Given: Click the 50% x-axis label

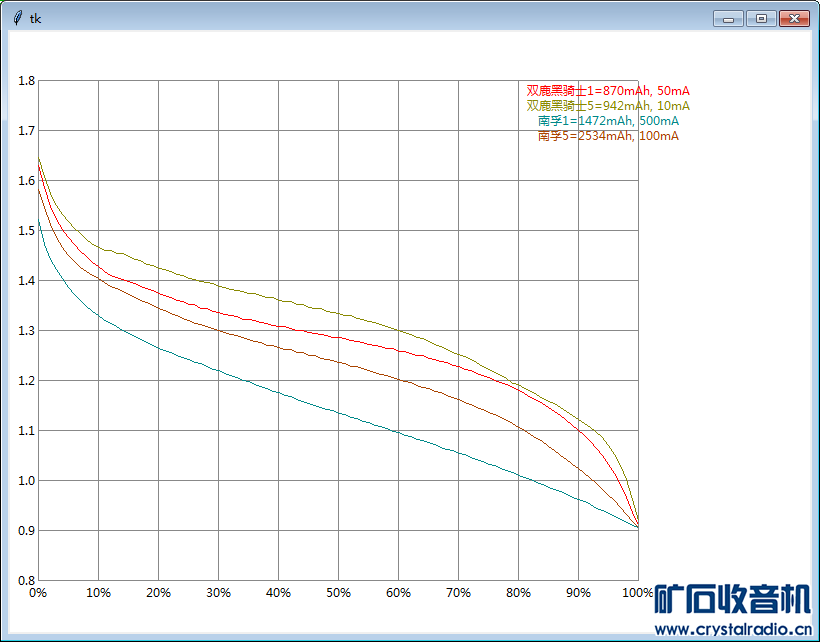Looking at the screenshot, I should [338, 593].
